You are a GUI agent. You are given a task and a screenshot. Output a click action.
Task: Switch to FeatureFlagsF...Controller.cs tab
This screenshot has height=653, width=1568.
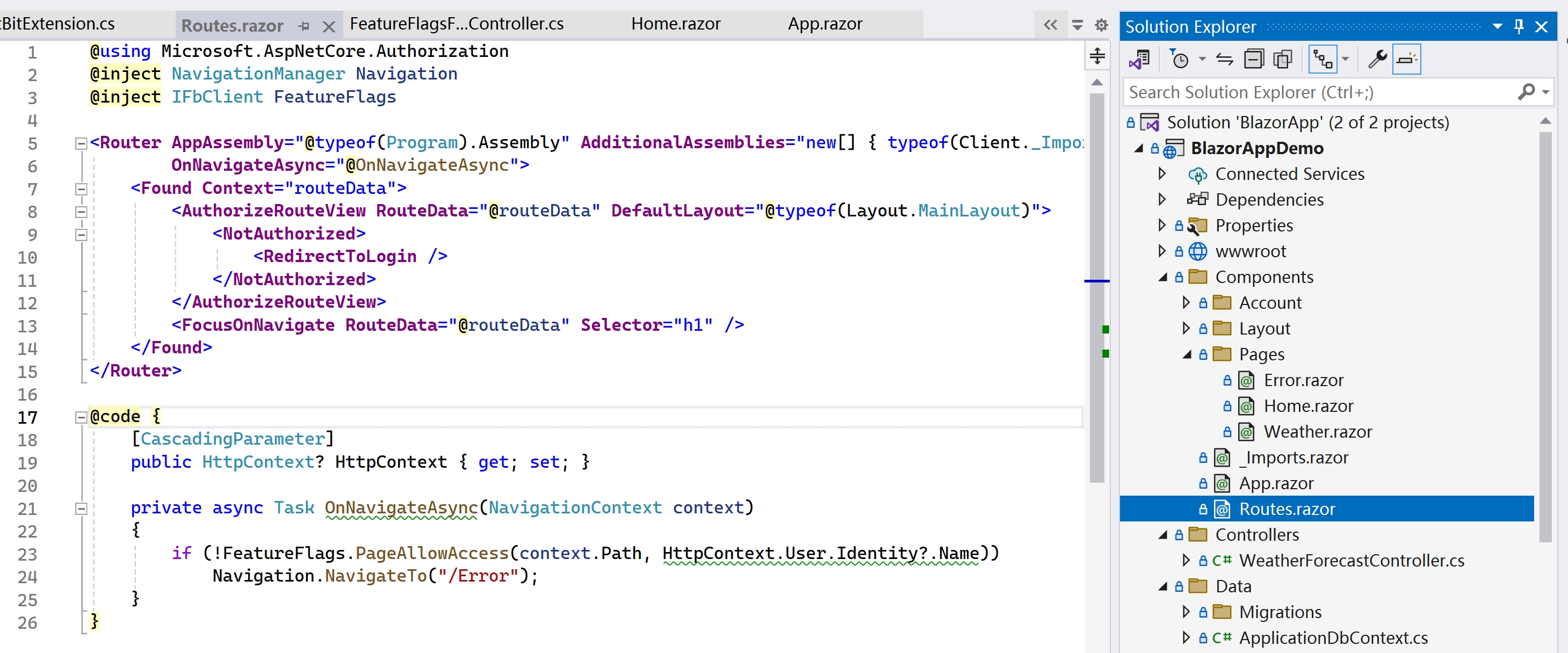457,24
